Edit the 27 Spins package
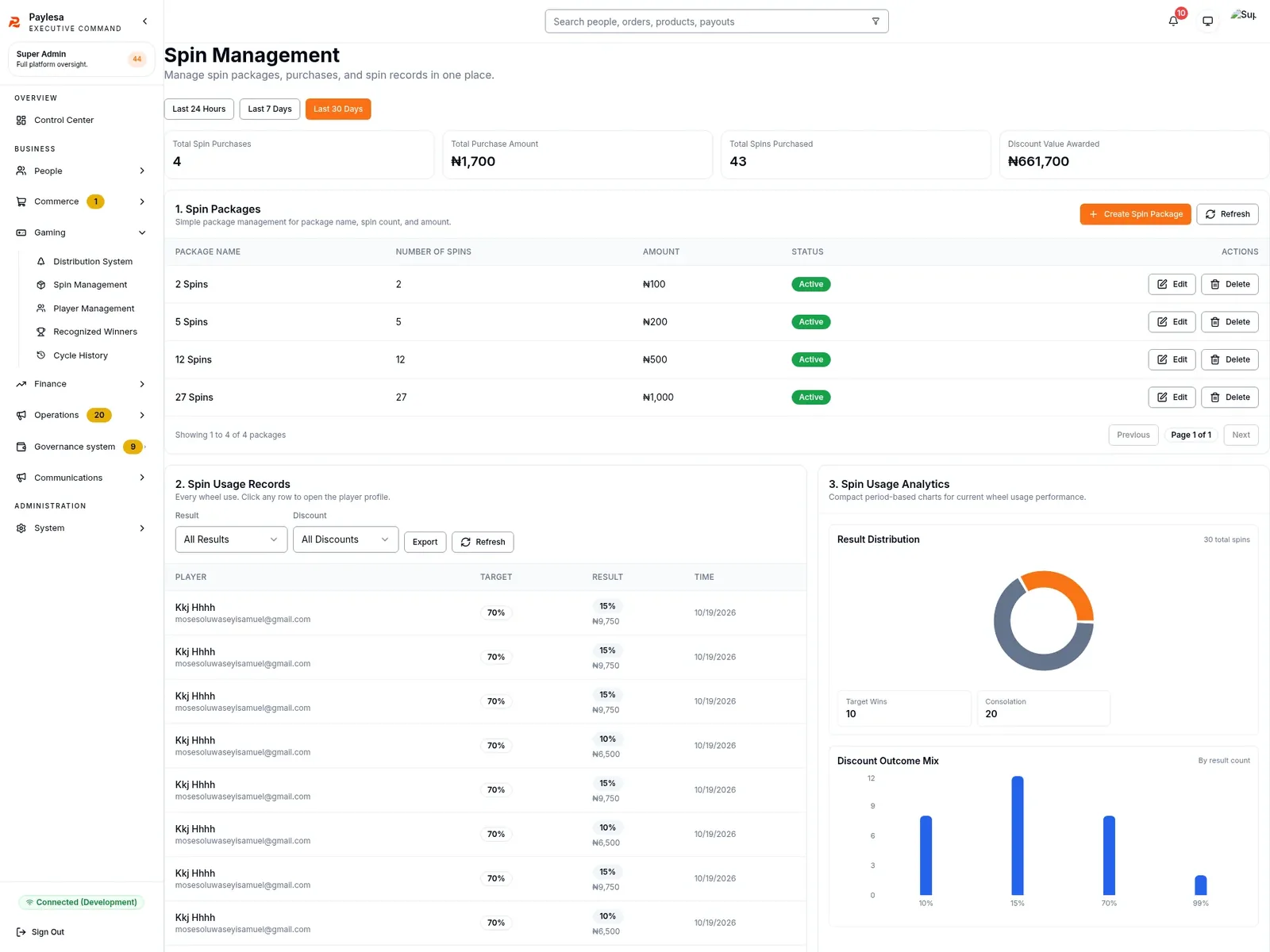The width and height of the screenshot is (1270, 952). [x=1172, y=397]
